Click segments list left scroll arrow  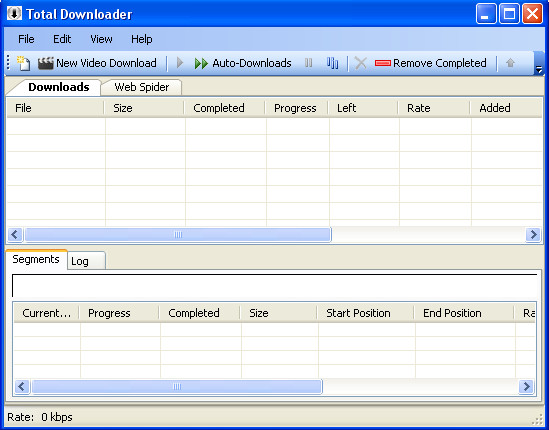tap(22, 387)
